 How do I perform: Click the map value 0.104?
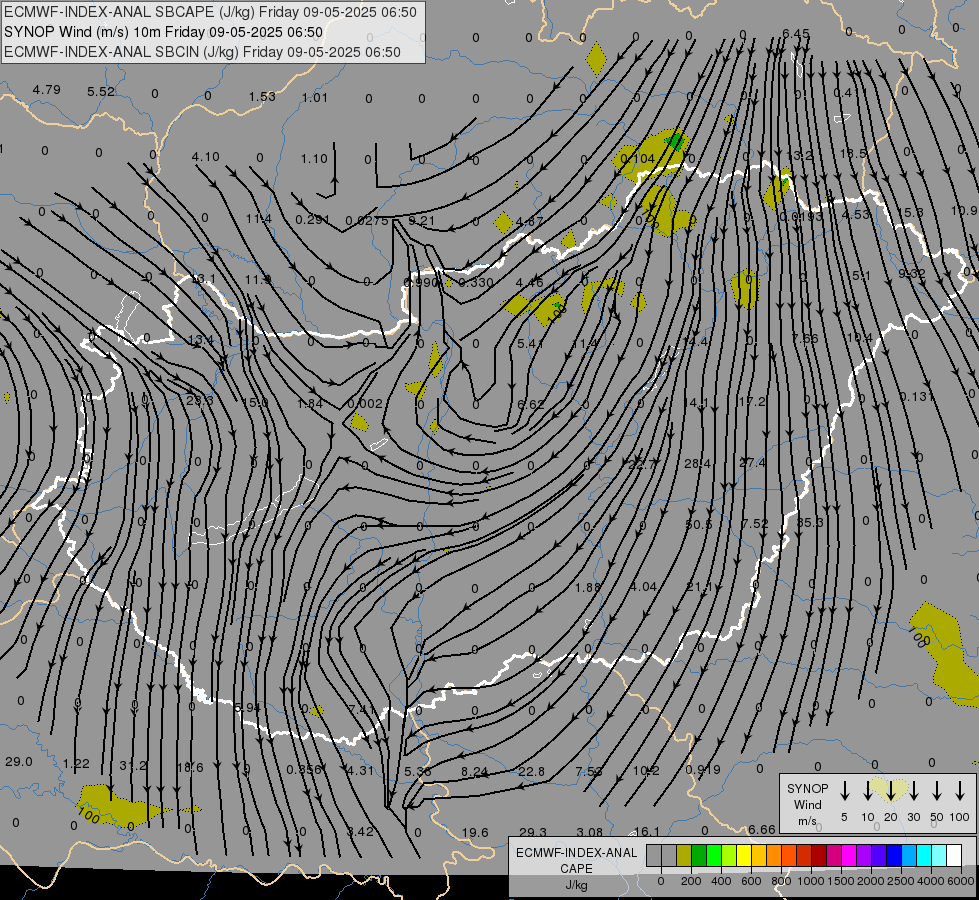click(638, 158)
